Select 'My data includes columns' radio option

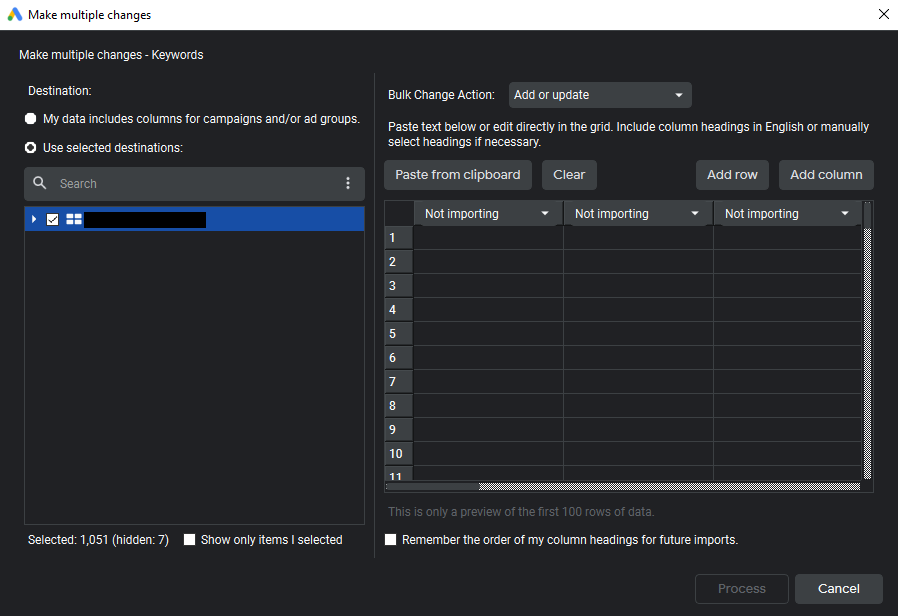[x=31, y=119]
